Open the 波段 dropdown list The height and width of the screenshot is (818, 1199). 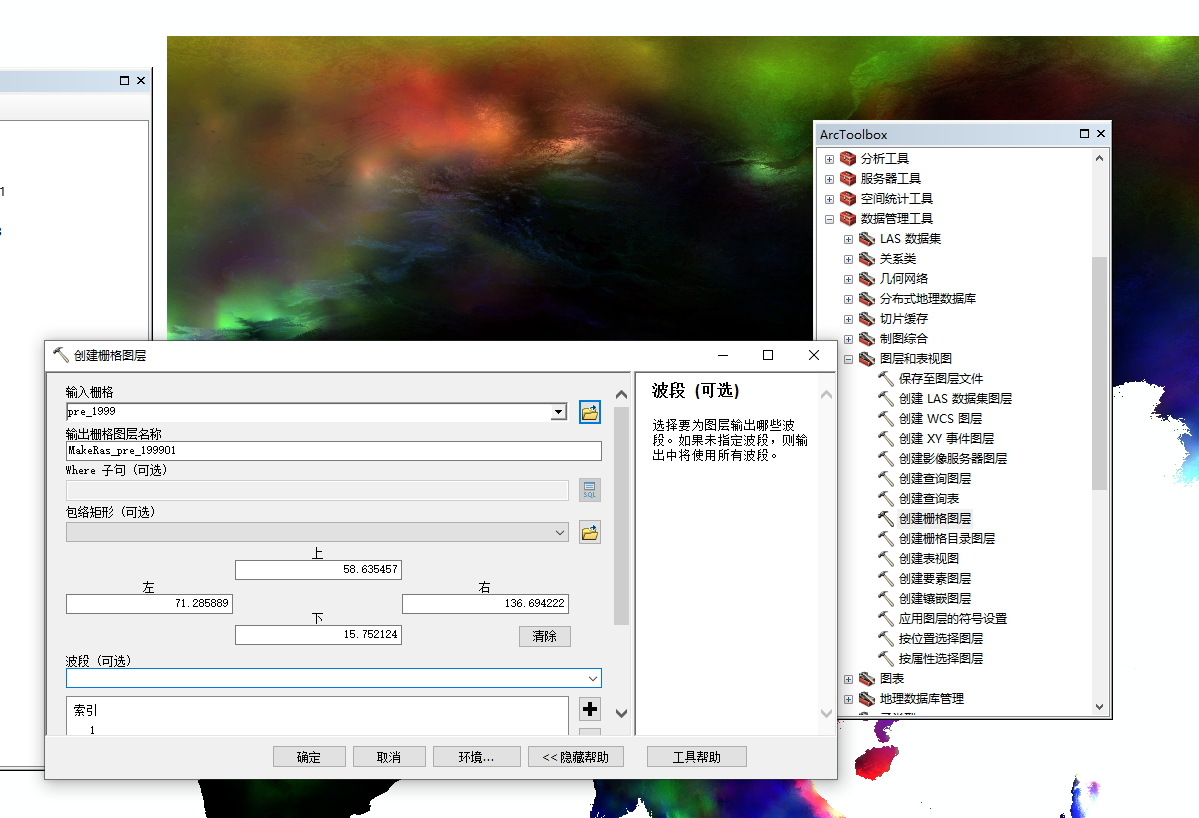click(x=594, y=678)
